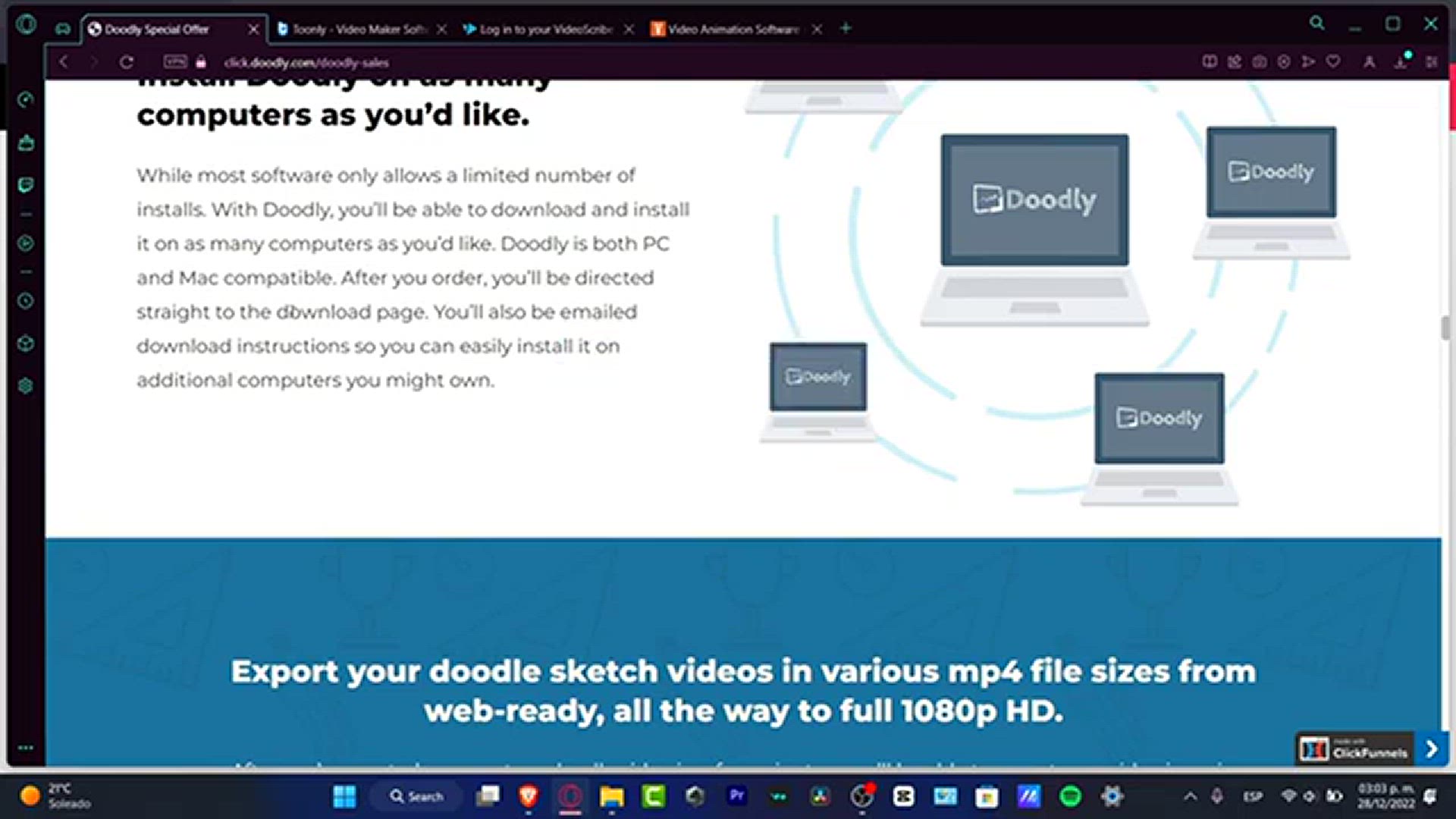Click the page vertical scrollbar thumb
The width and height of the screenshot is (1456, 819).
(1446, 328)
